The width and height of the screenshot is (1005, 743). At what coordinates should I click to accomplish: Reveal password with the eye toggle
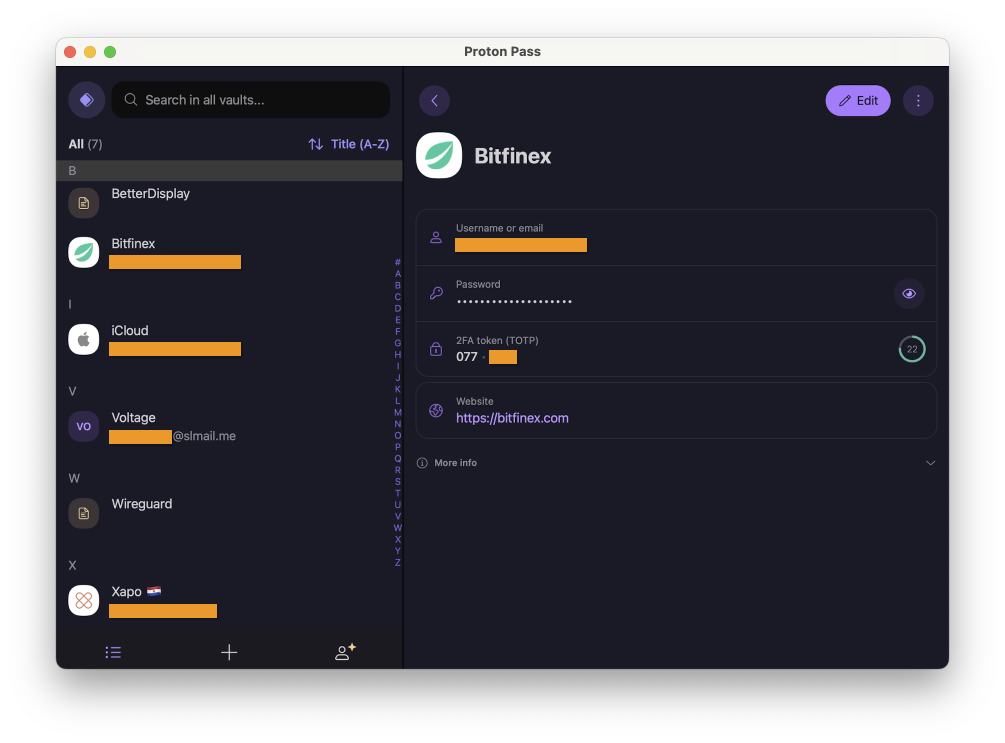point(909,294)
